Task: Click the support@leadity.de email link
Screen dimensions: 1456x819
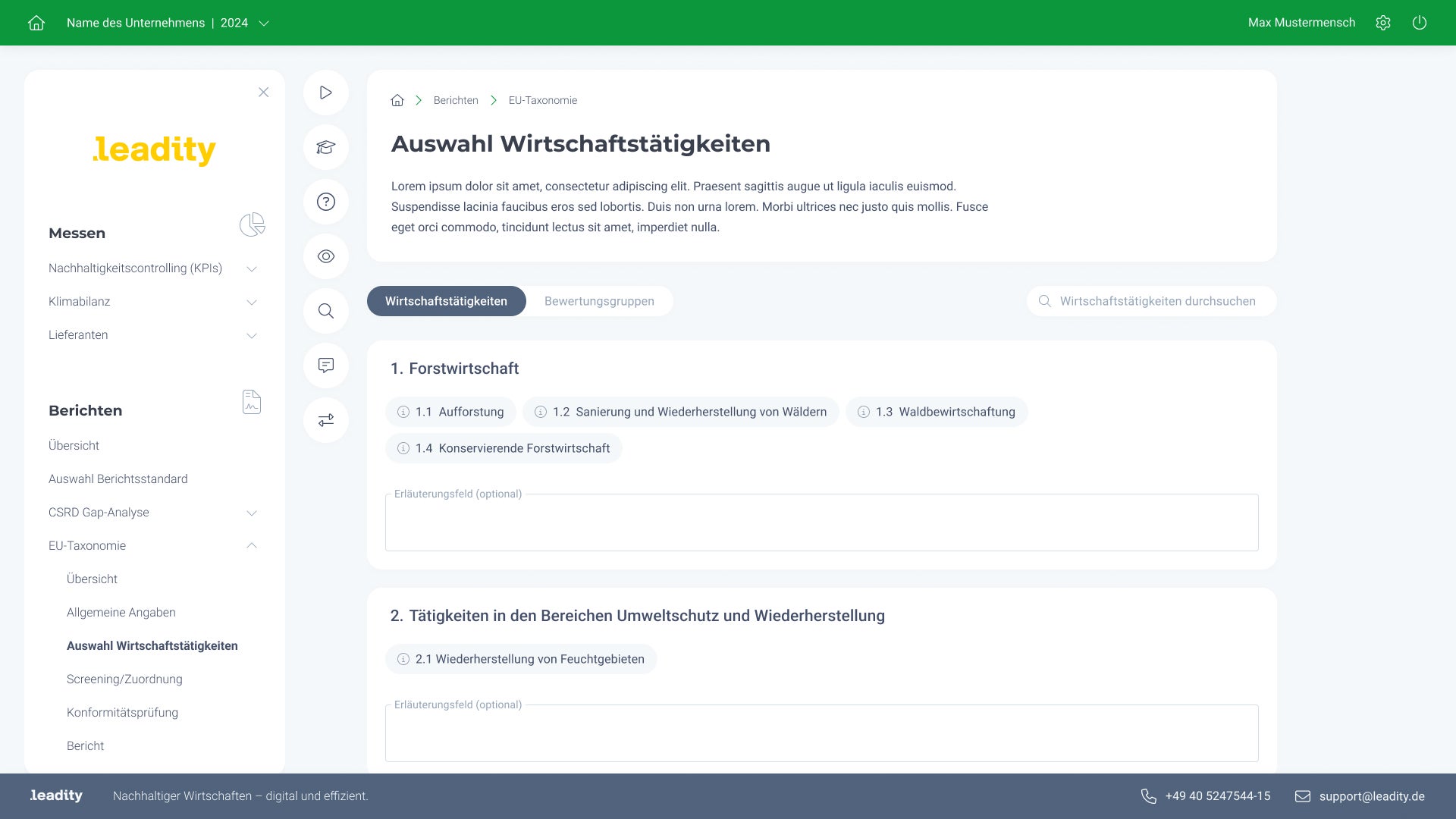Action: 1371,796
